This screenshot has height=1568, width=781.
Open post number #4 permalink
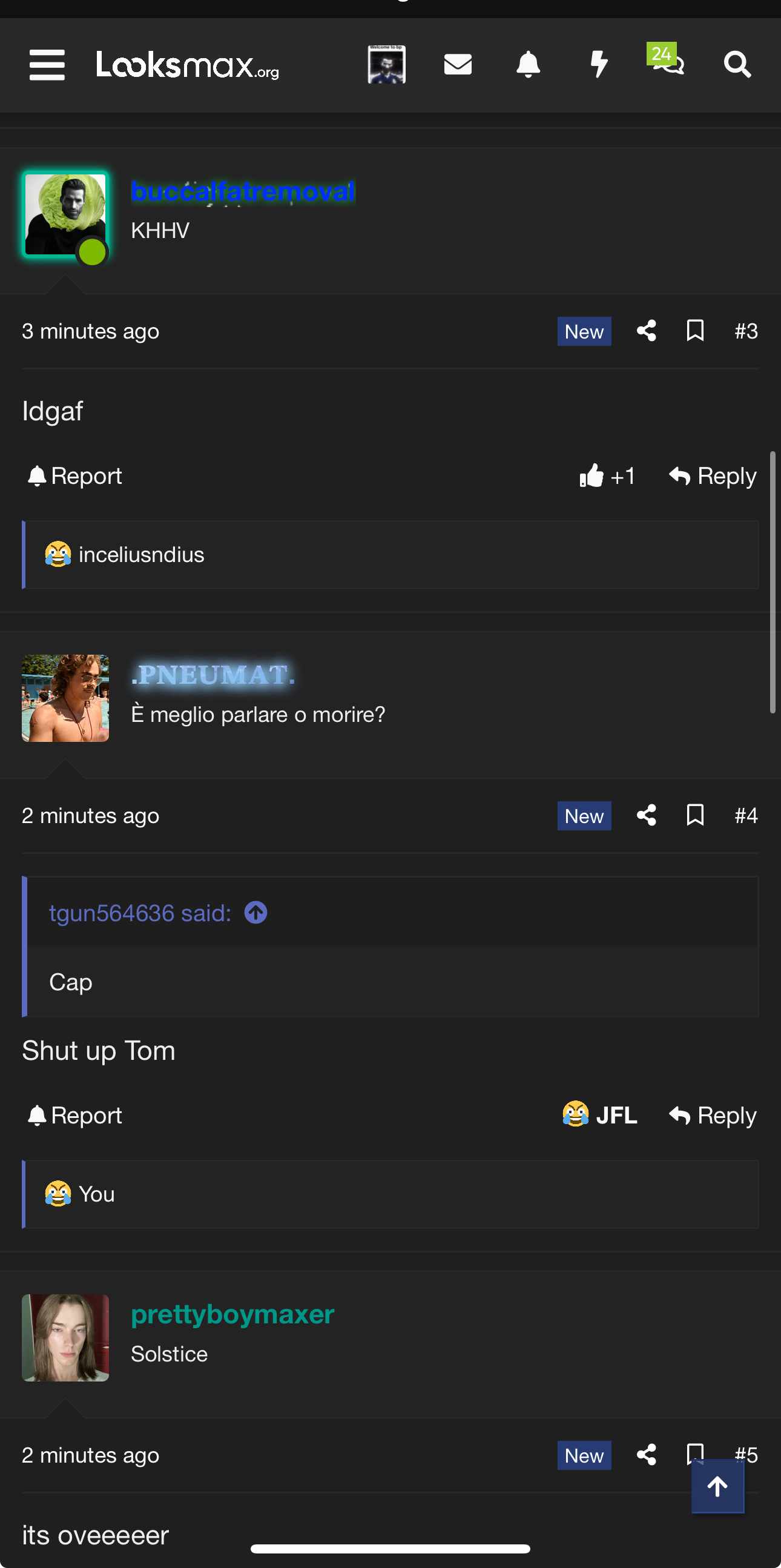point(746,815)
